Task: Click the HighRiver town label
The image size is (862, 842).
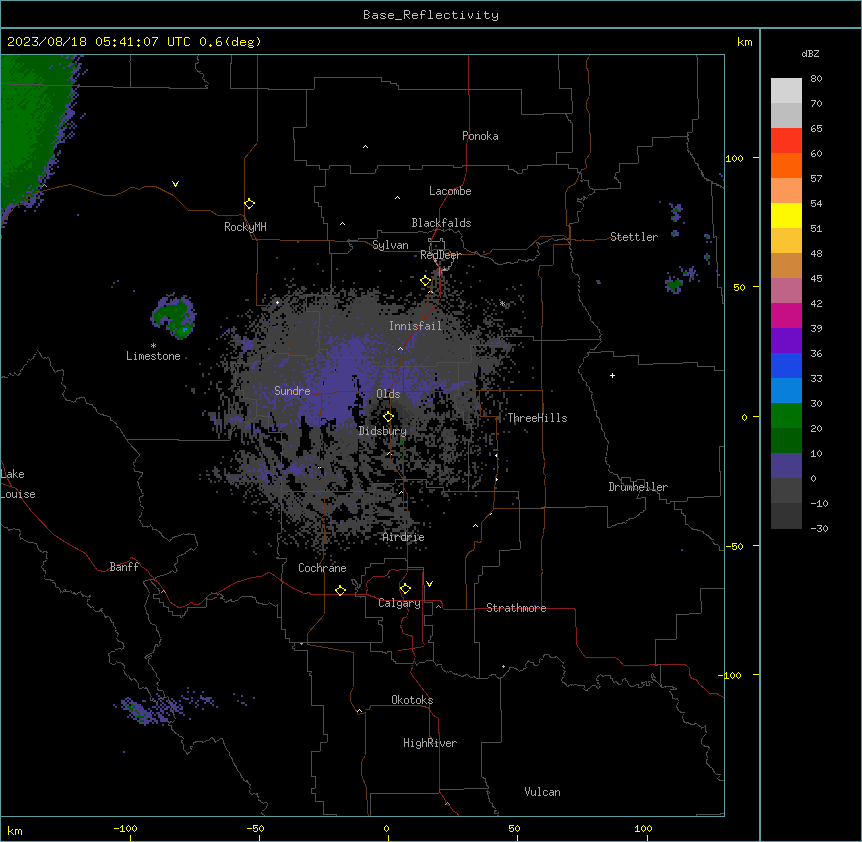Action: coord(430,743)
